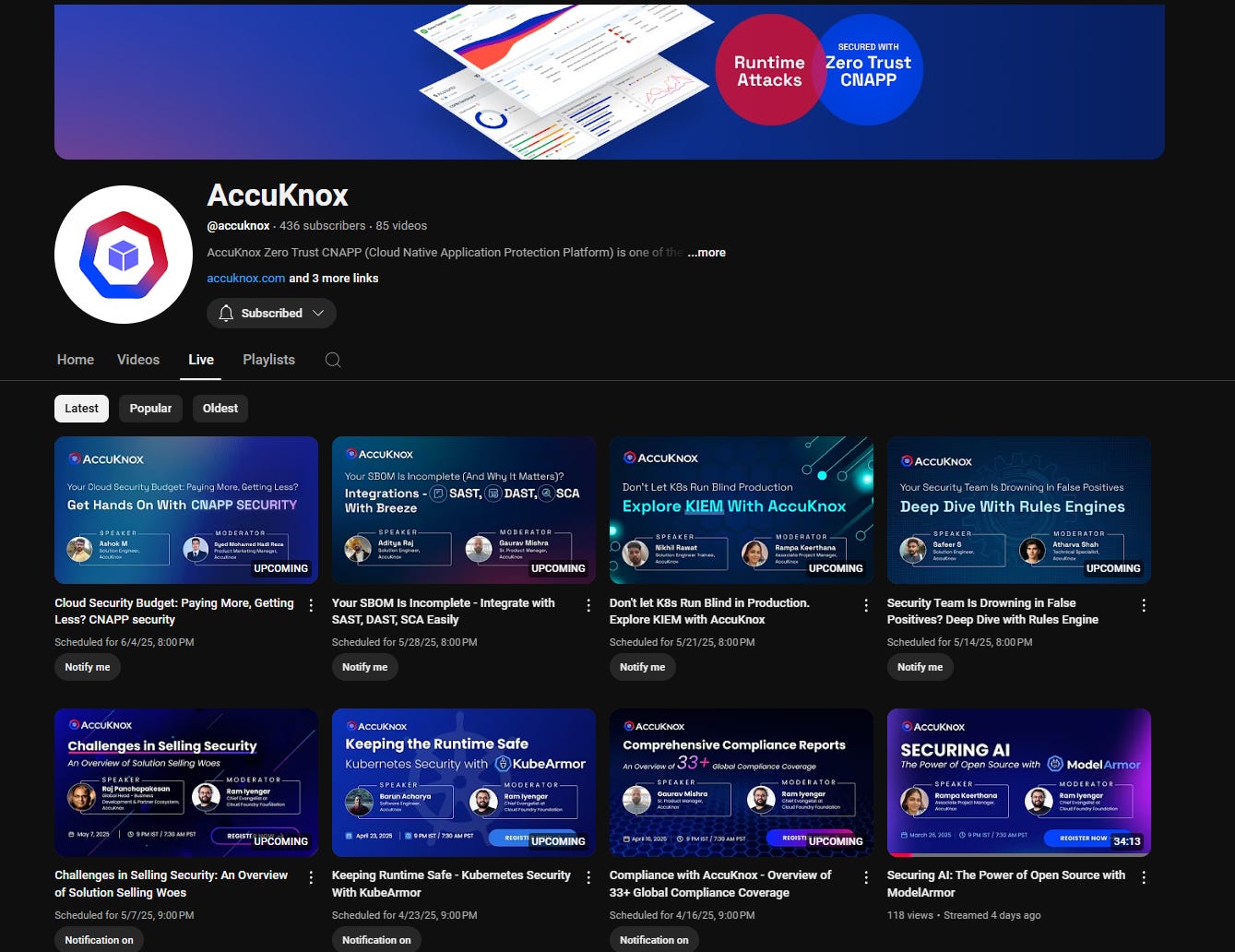Image resolution: width=1235 pixels, height=952 pixels.
Task: Click the Comprehensive Compliance Reports thumbnail
Action: click(x=742, y=782)
